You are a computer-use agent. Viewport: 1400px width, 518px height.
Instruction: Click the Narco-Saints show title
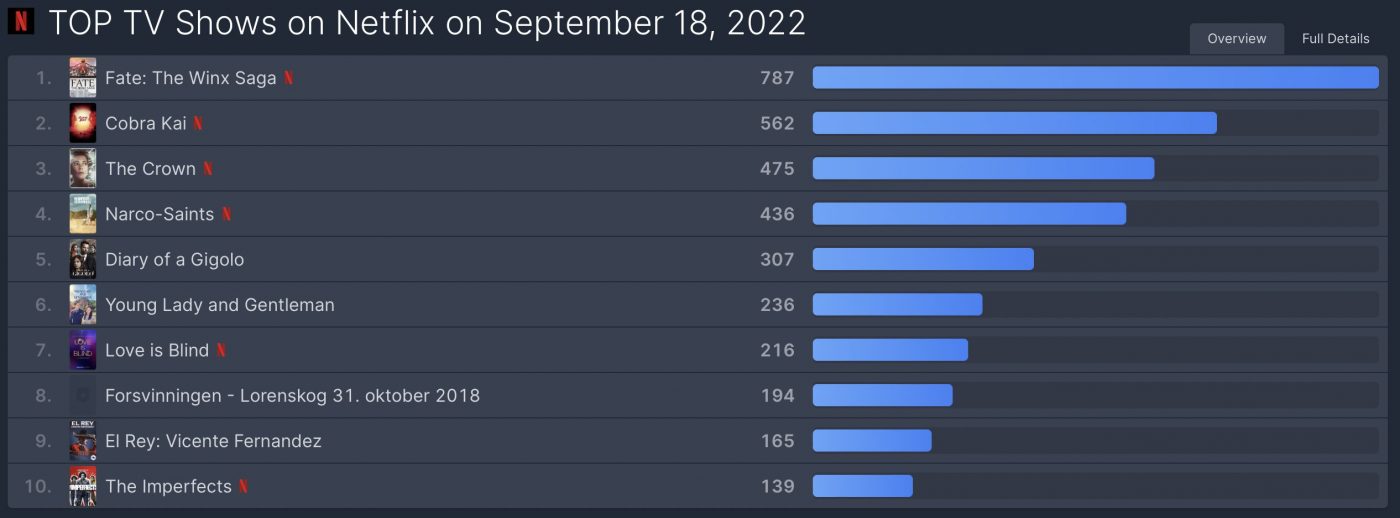159,214
